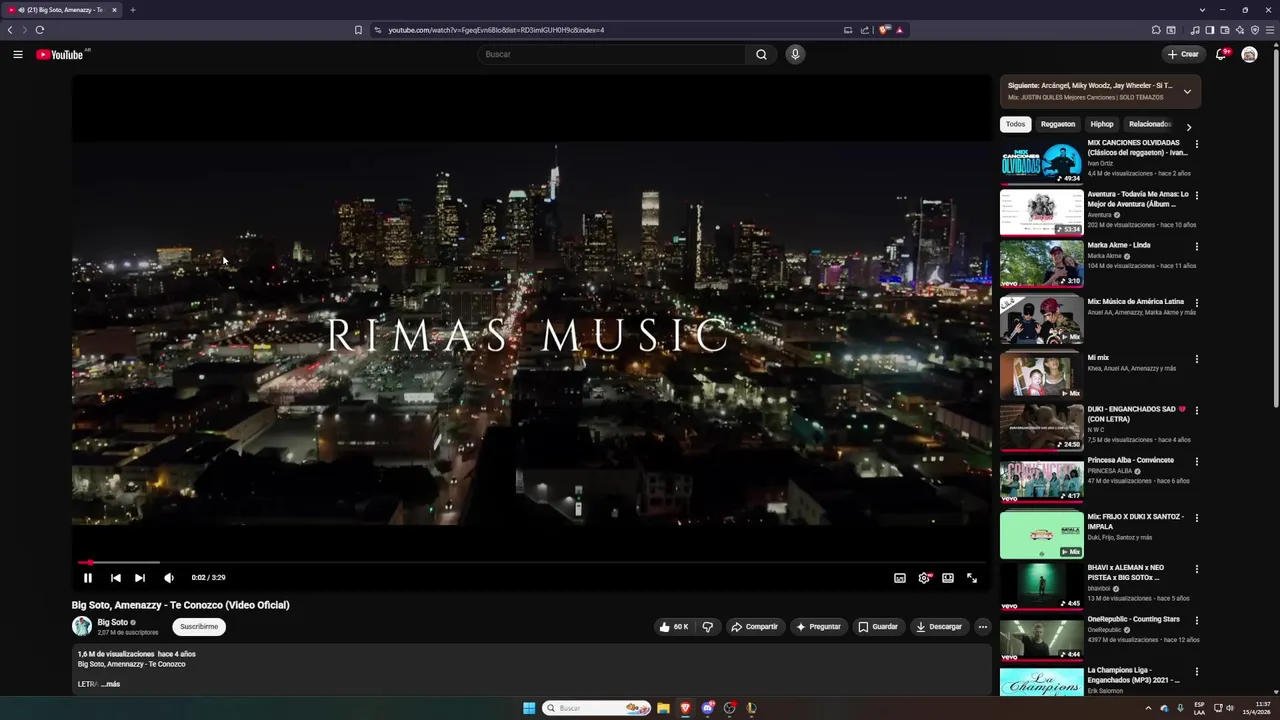Dislike the video

pos(708,627)
